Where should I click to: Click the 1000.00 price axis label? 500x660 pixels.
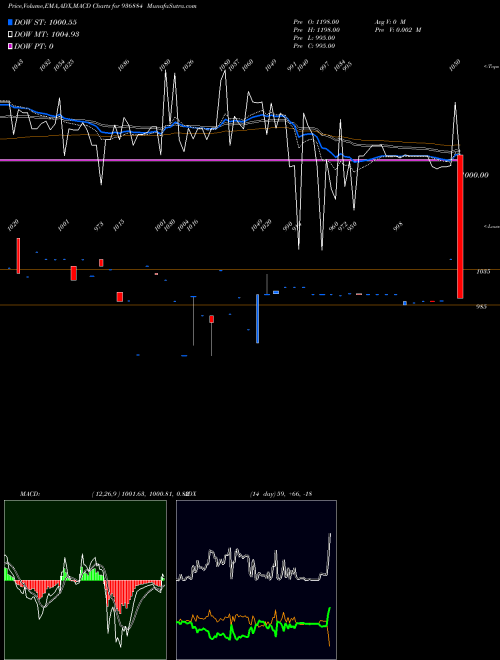(x=476, y=175)
